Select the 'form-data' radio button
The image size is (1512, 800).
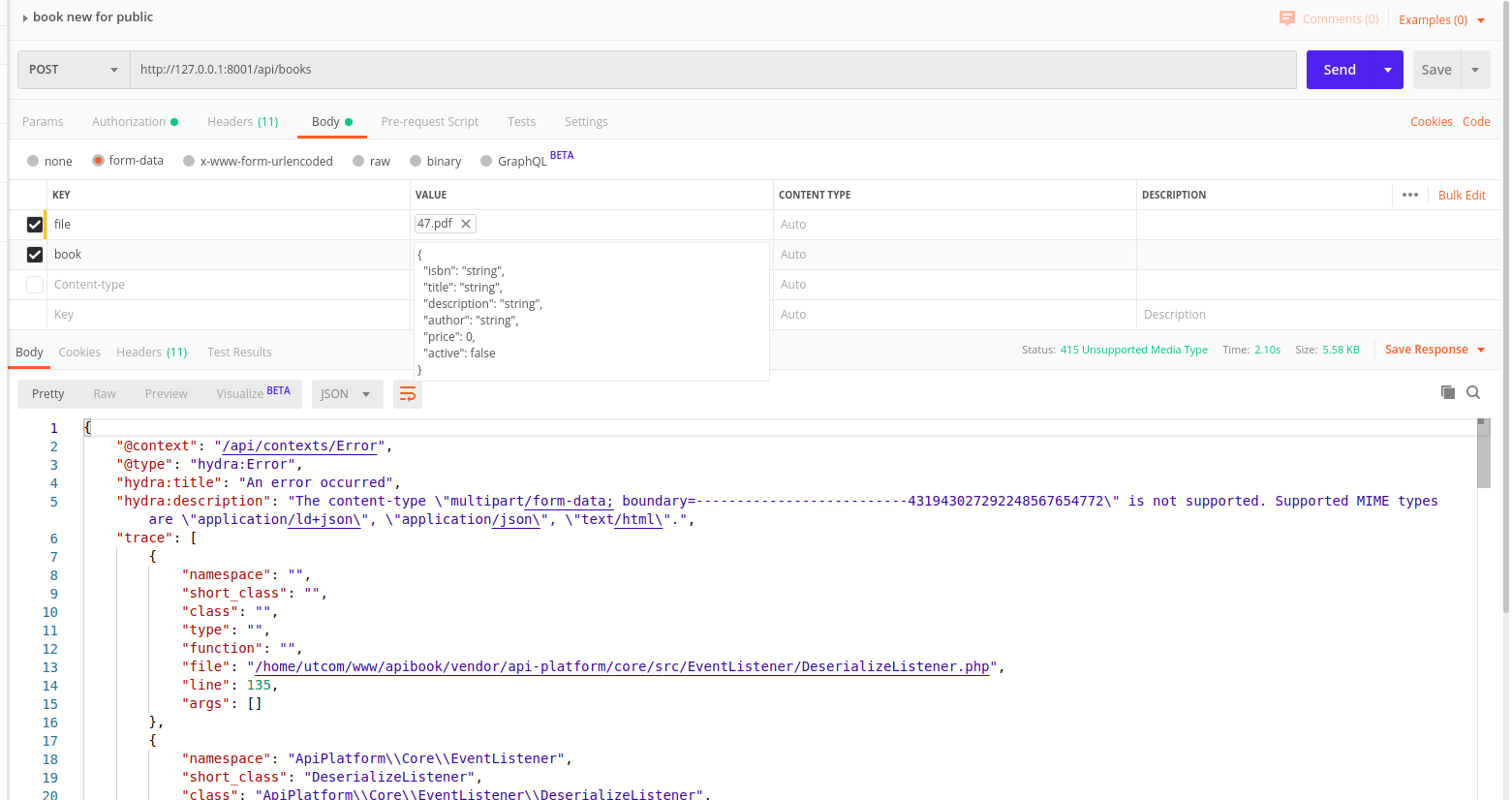point(98,161)
